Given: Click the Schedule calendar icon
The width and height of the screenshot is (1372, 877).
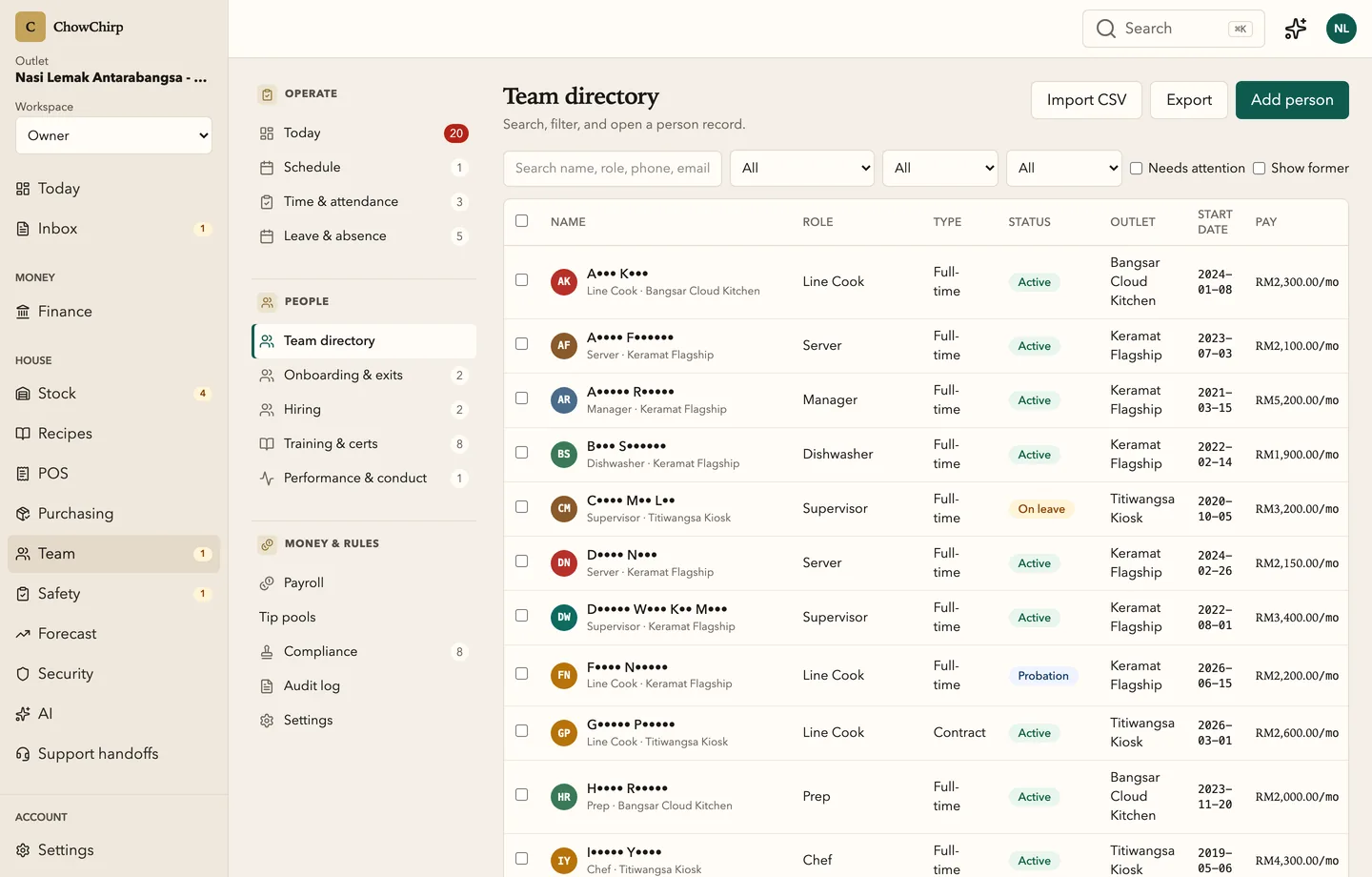Looking at the screenshot, I should [x=267, y=168].
